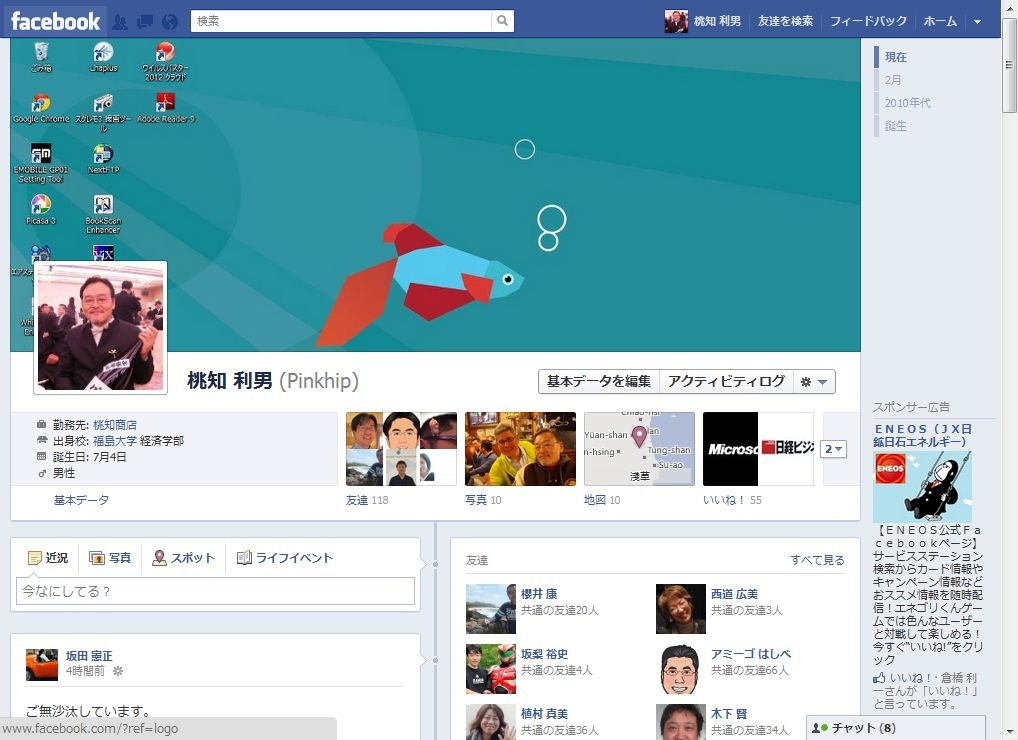Open 写真 10 photos thumbnail
This screenshot has height=740, width=1018.
pos(520,449)
